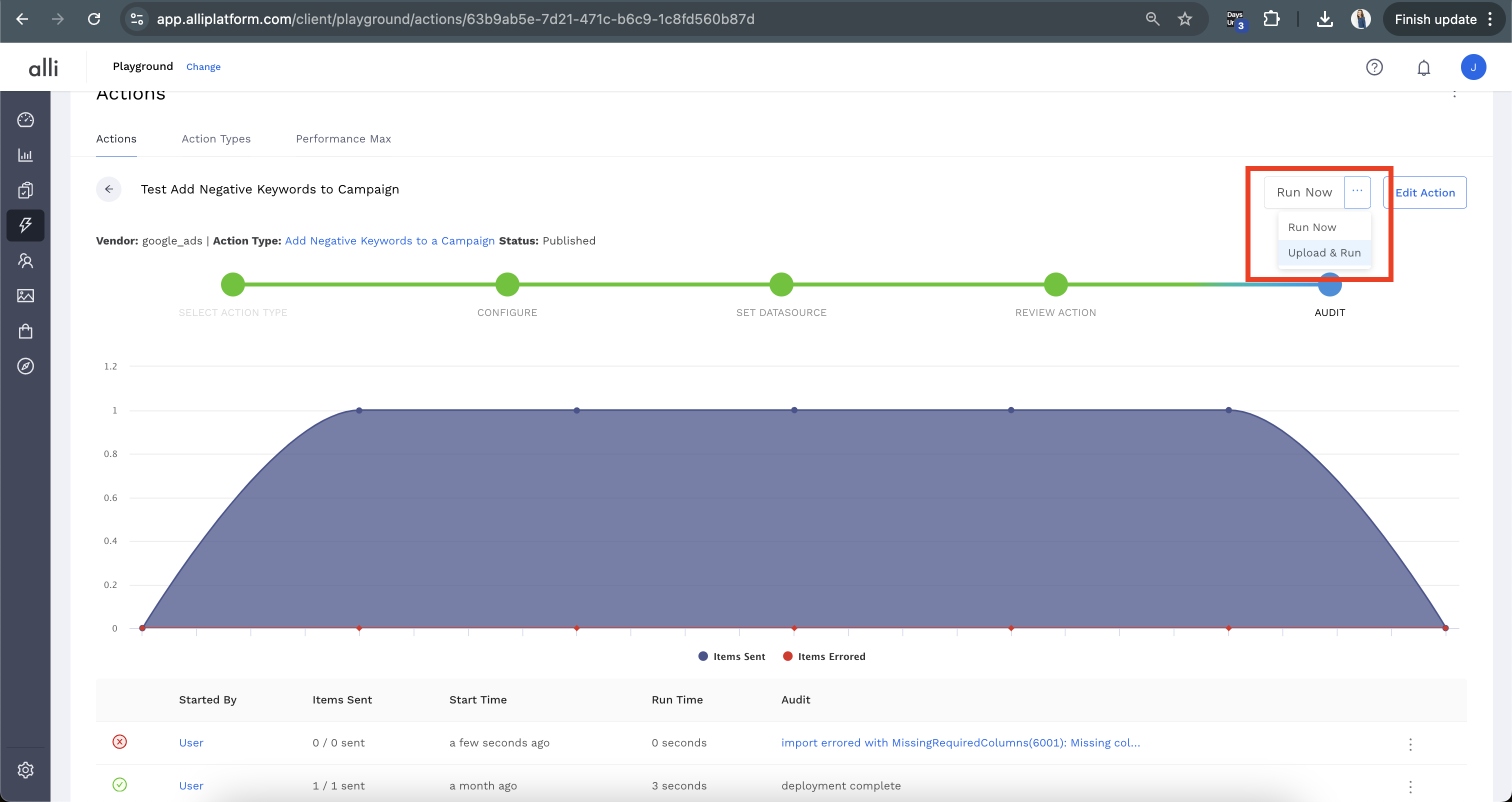Open the bar chart reports sidebar icon

click(25, 155)
